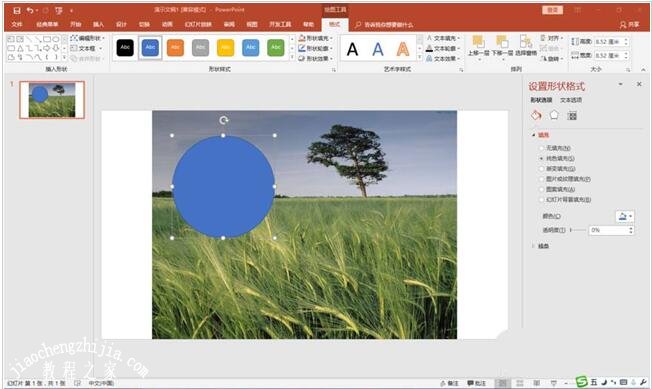Screen dimensions: 652x389
Task: Apply the light blue Abc shape style
Action: [251, 47]
